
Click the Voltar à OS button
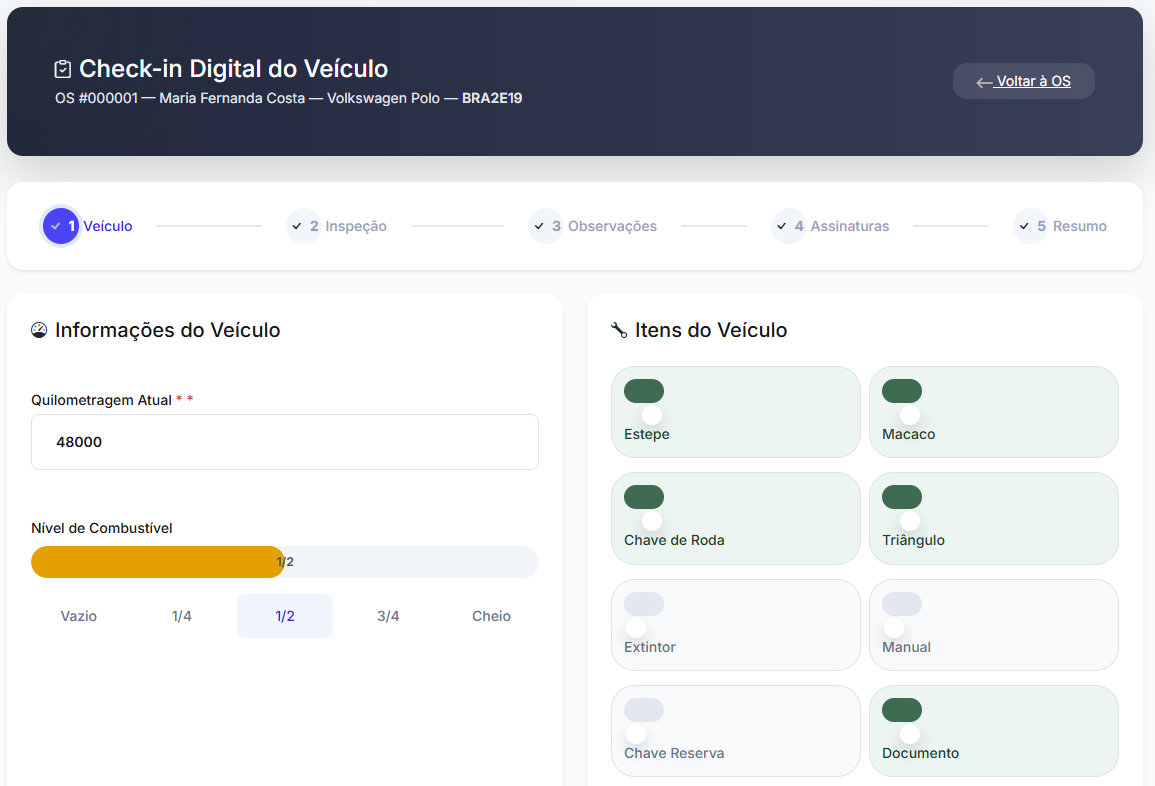[x=1023, y=81]
